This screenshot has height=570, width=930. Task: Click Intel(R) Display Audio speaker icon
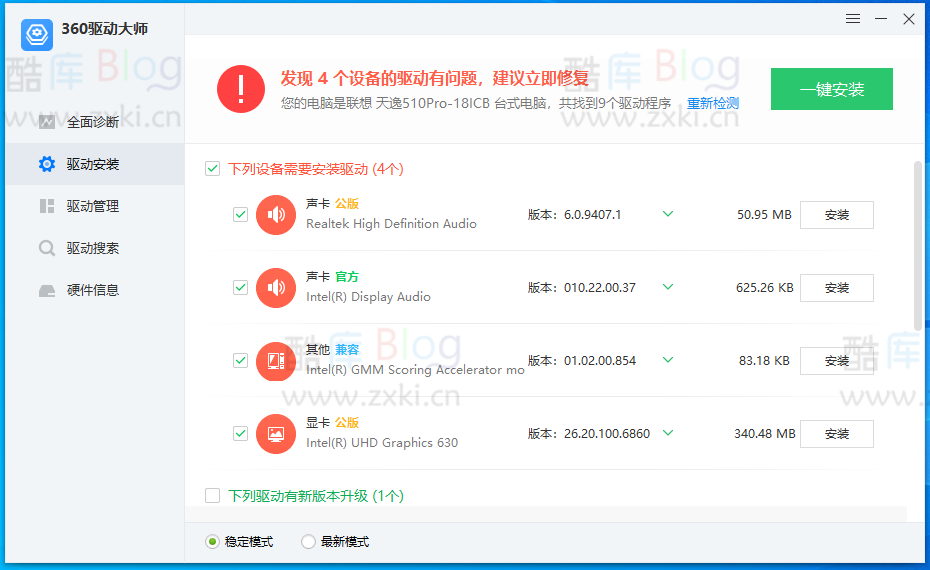[x=276, y=288]
